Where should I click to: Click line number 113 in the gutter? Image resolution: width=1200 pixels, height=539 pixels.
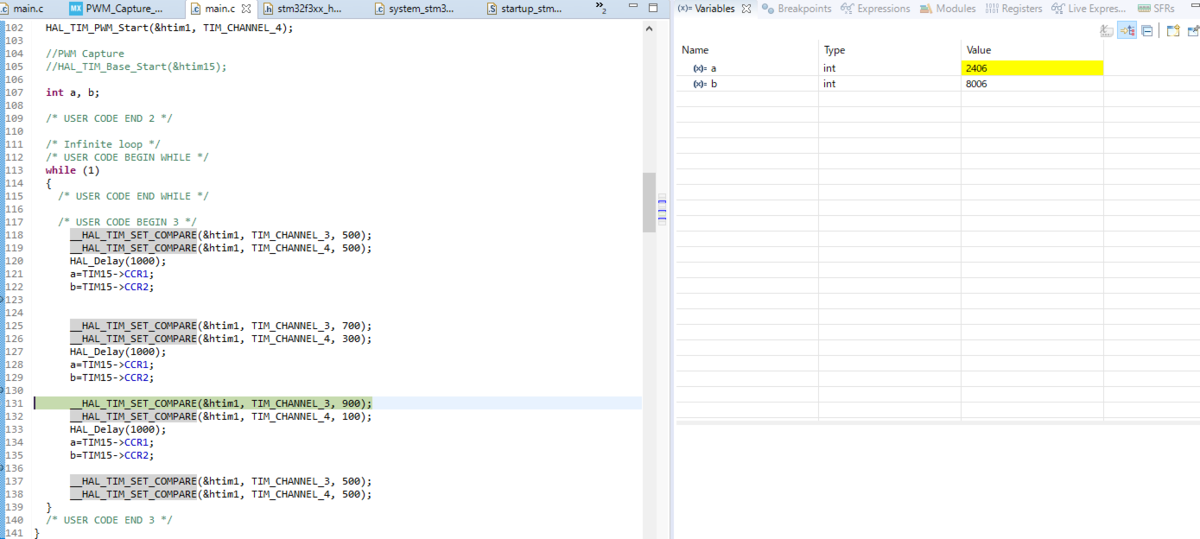tap(14, 170)
